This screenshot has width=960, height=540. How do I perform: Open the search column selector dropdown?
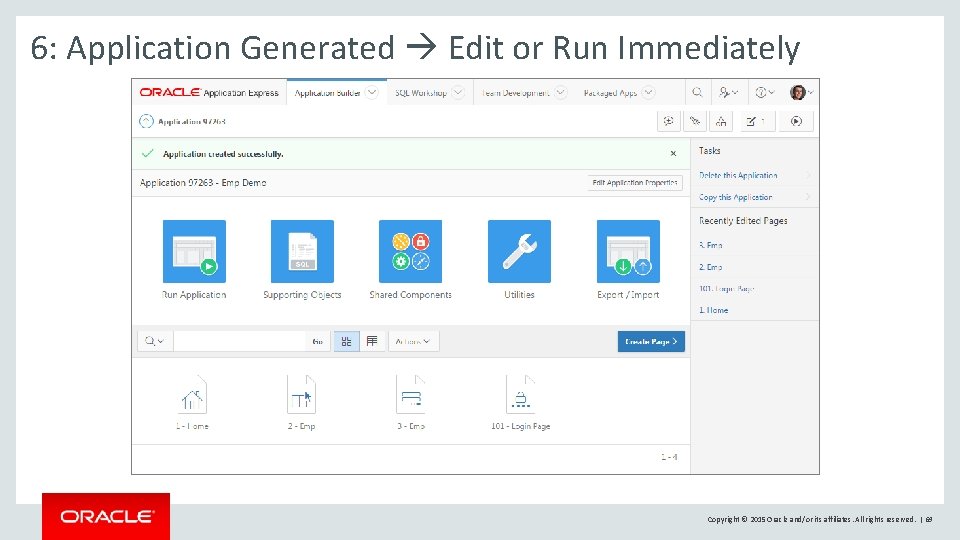click(x=154, y=342)
